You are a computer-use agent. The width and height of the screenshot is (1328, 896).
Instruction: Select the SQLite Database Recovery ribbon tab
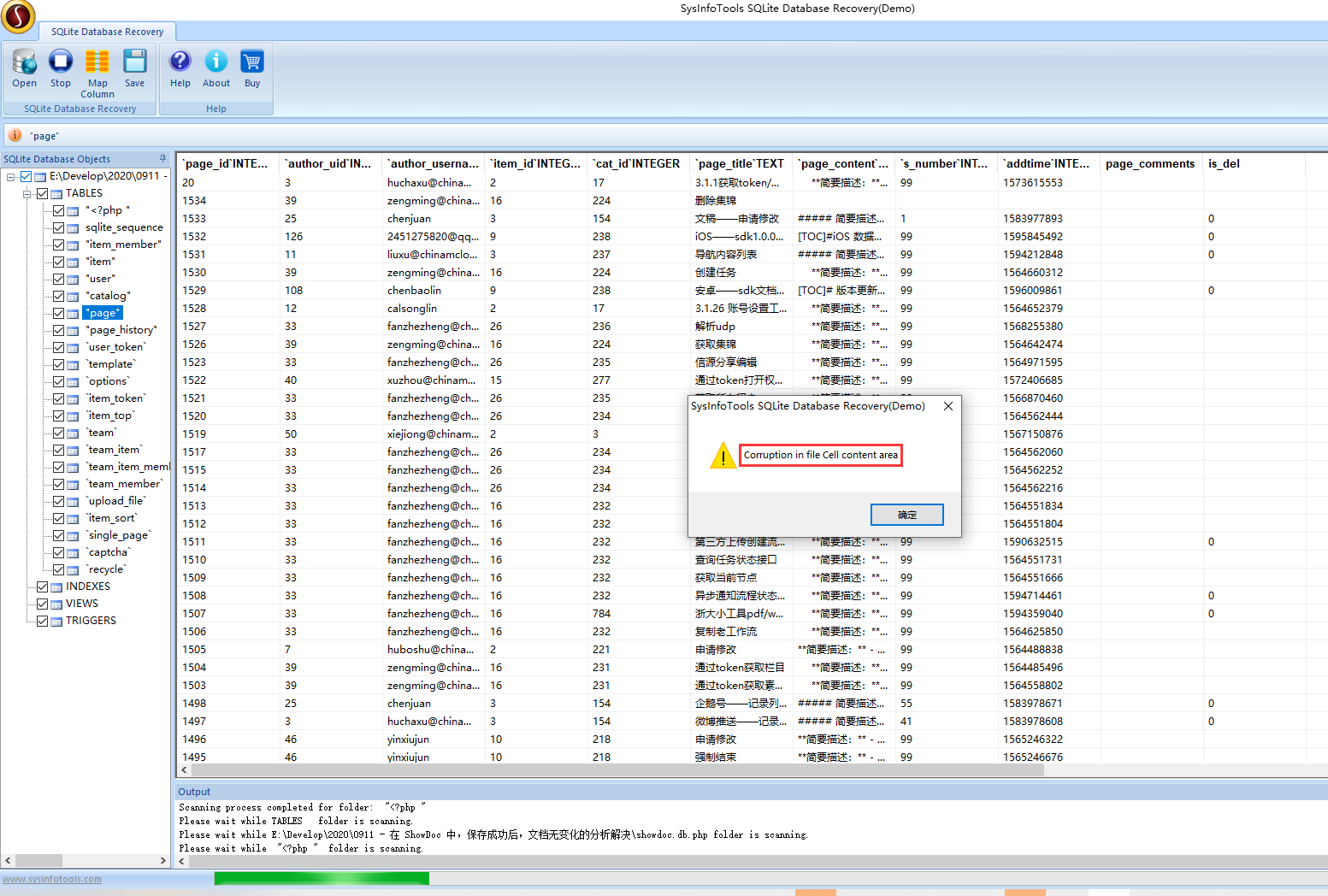click(107, 32)
